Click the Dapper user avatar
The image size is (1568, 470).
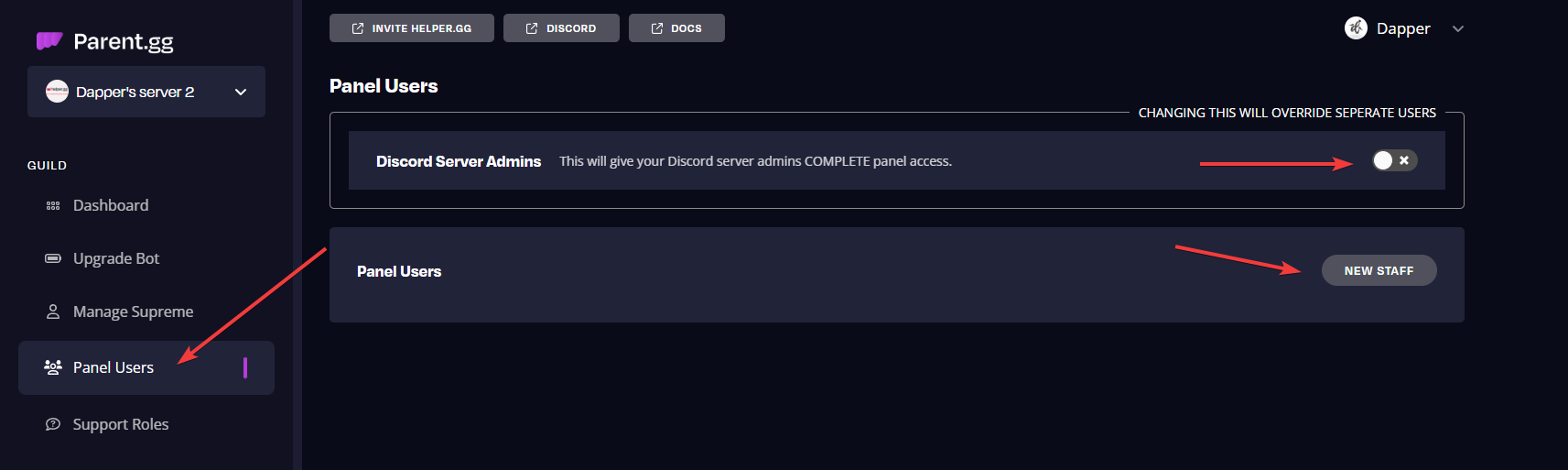[x=1356, y=28]
